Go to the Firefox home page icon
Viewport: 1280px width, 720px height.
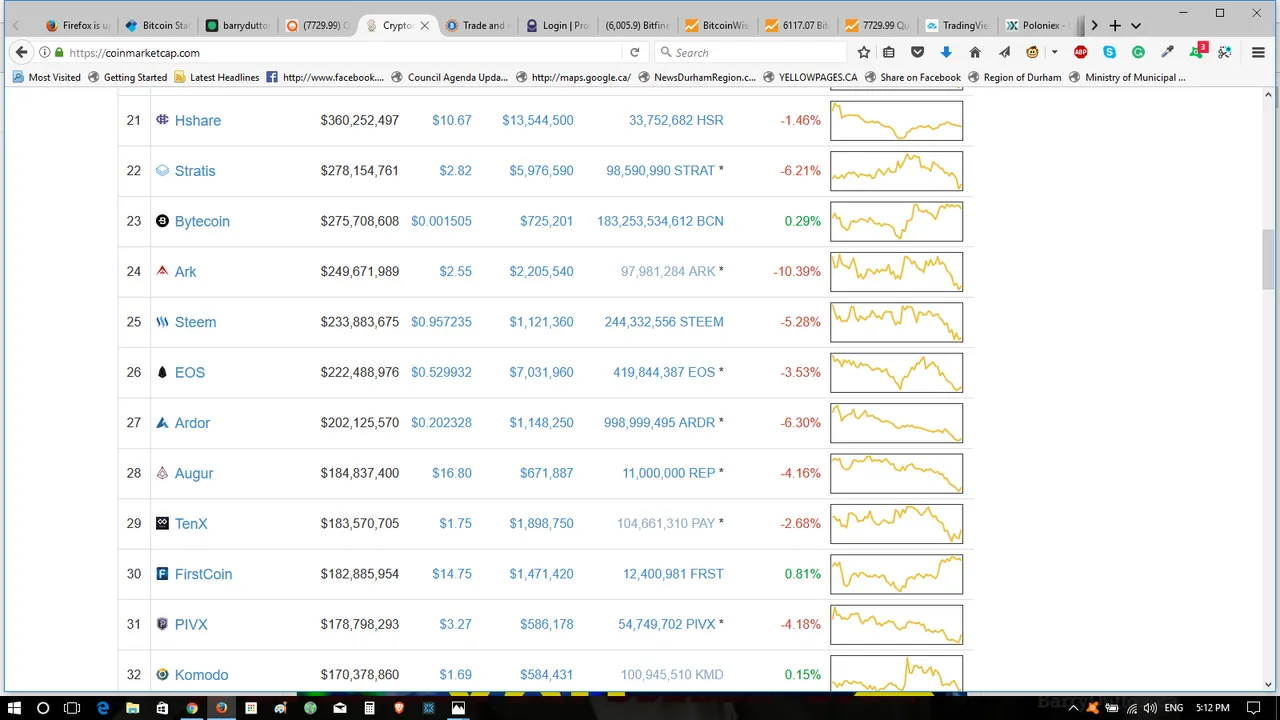click(x=975, y=52)
